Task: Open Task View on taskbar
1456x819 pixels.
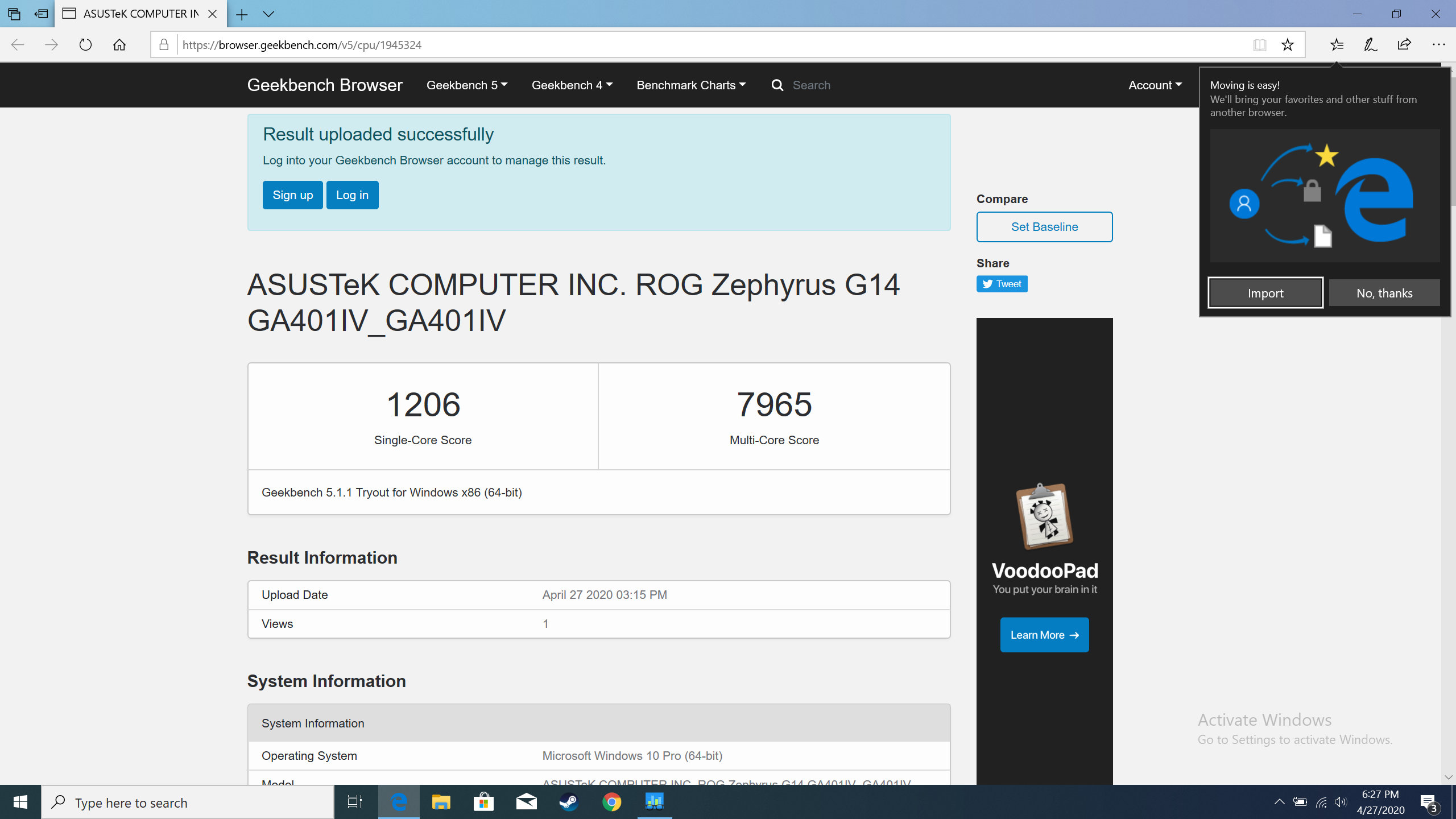Action: click(x=355, y=803)
